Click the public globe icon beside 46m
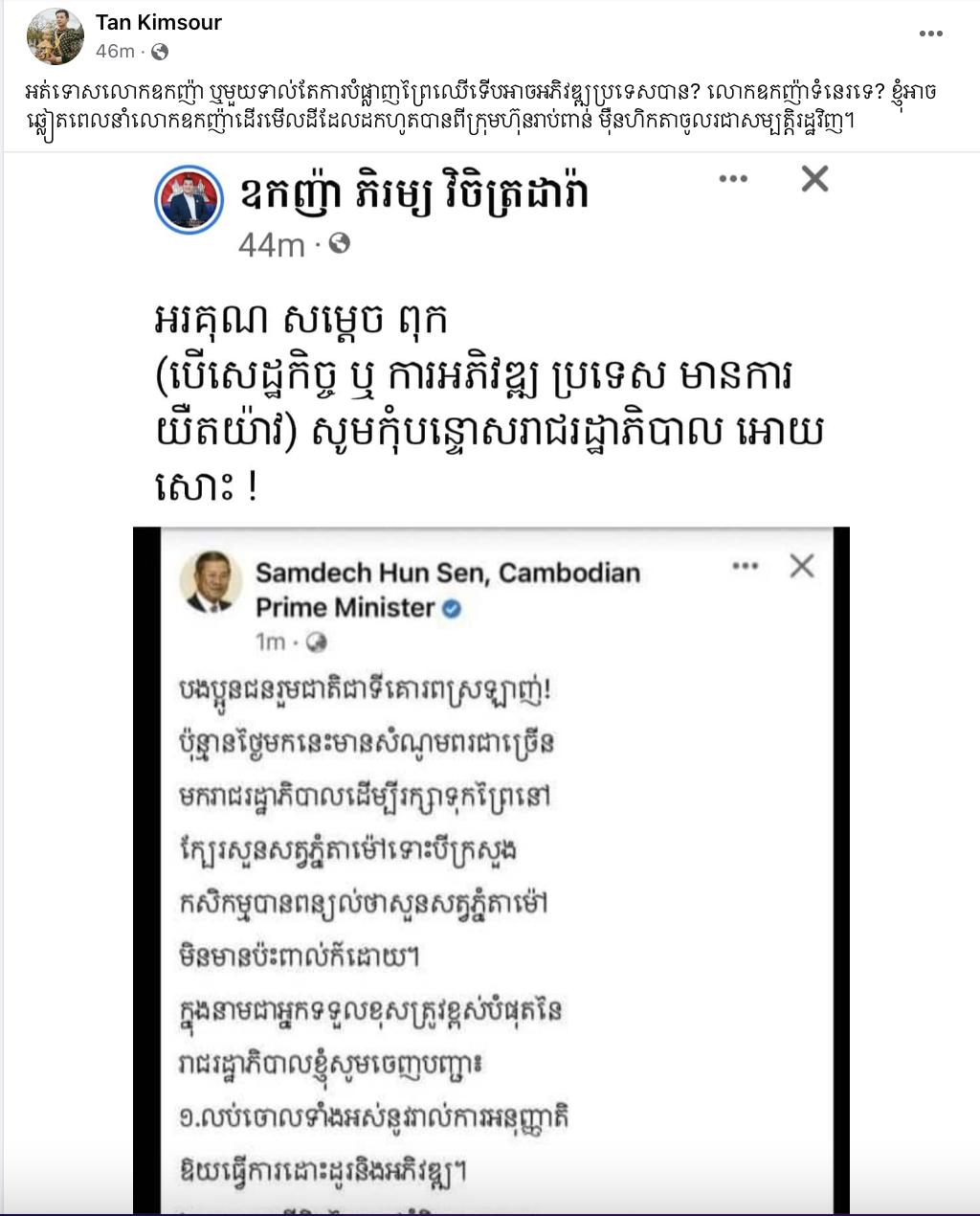 [160, 51]
